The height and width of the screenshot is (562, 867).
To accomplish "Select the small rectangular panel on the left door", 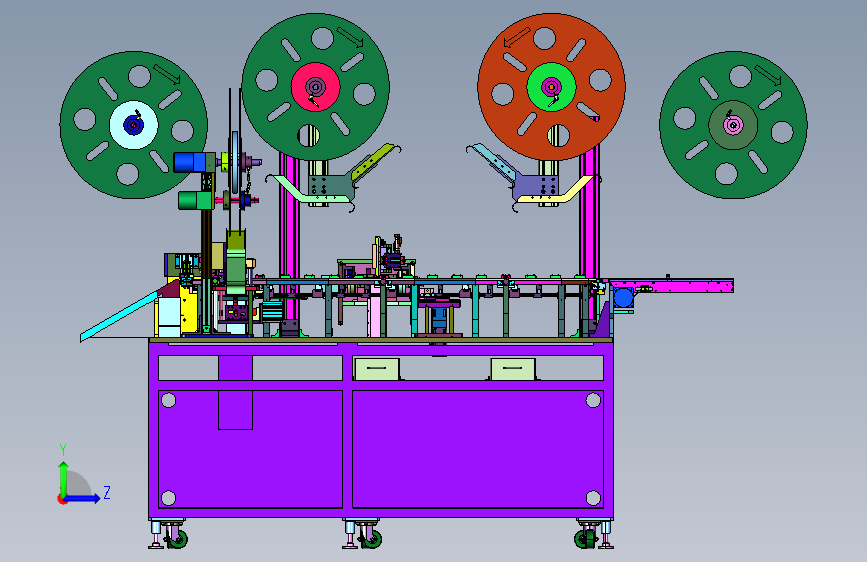I will tap(236, 410).
